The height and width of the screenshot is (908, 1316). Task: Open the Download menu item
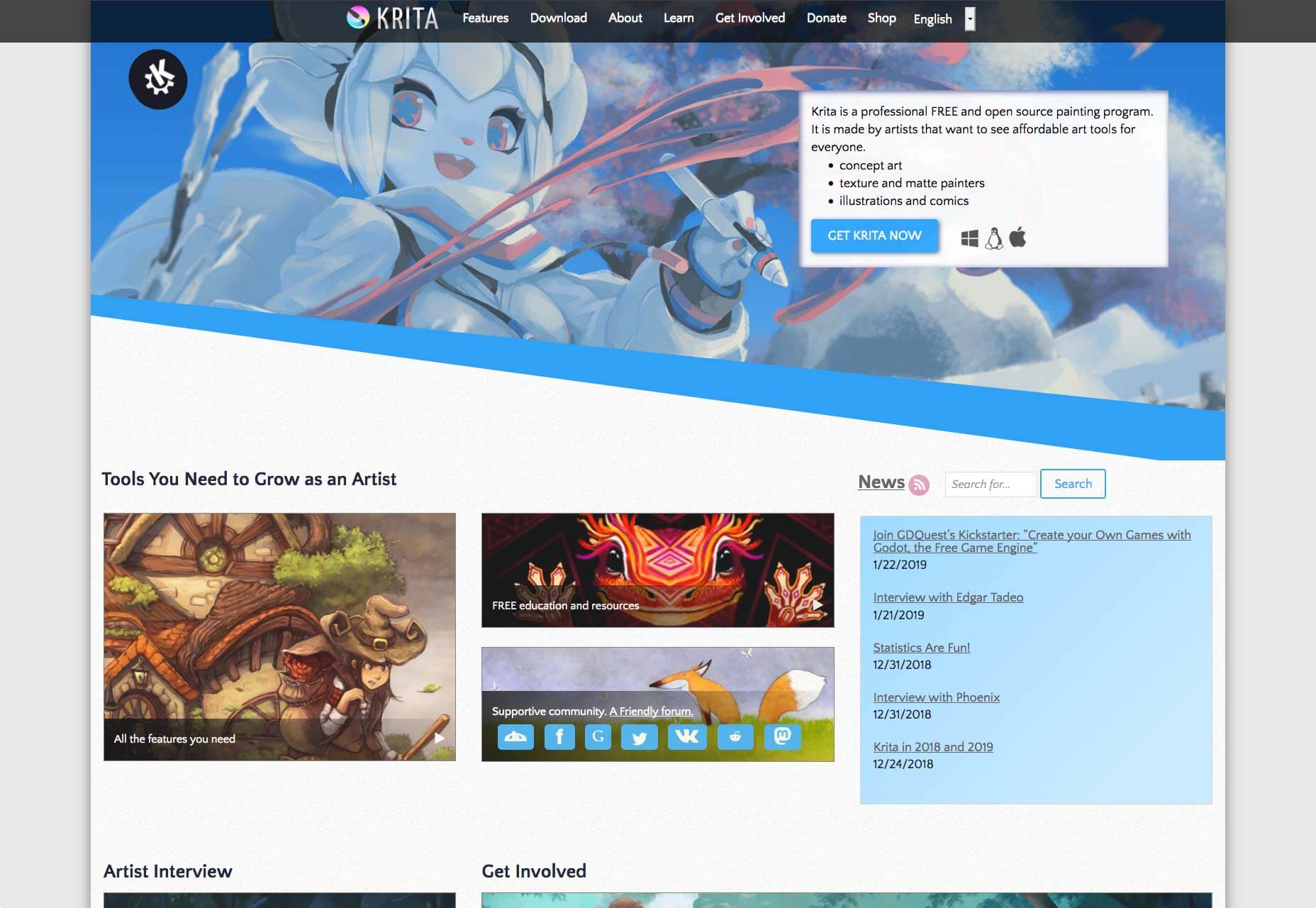[x=559, y=18]
